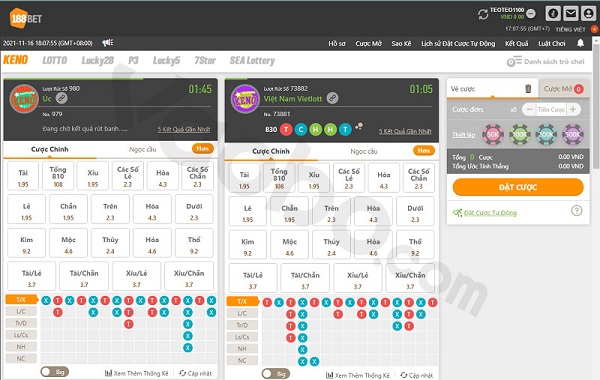Toggle Big switch in Vietlott panel
Viewport: 600px width, 380px height.
[276, 373]
